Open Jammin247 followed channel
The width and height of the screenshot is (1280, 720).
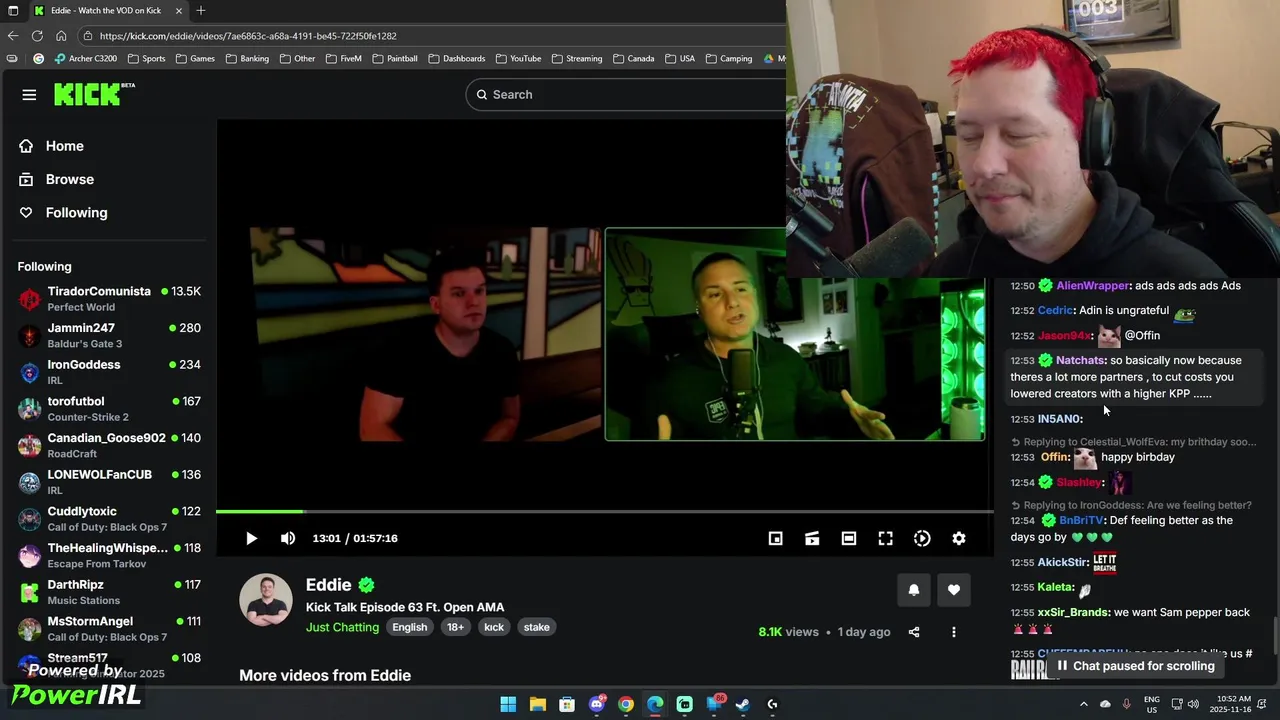point(109,335)
